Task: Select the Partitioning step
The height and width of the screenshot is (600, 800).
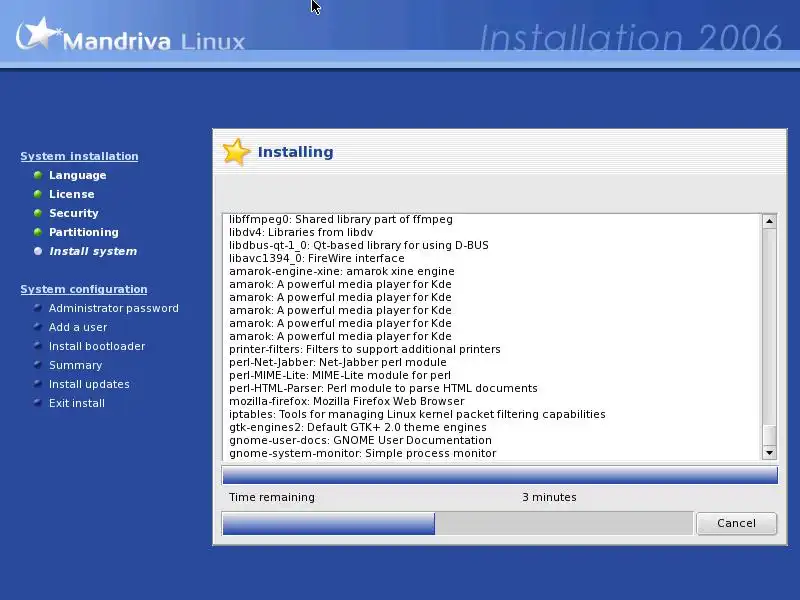Action: [84, 232]
